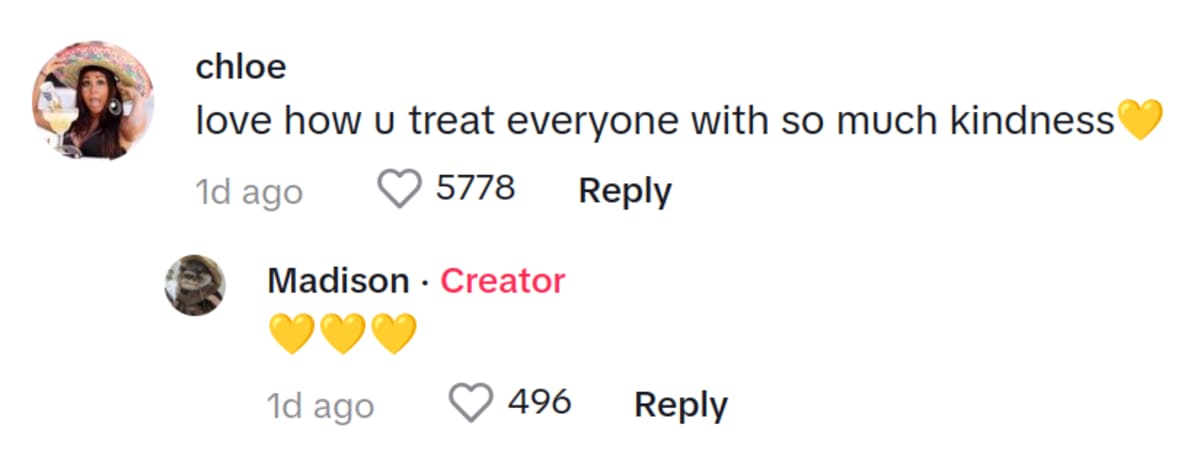Click the middle yellow heart in Madison's reply
Viewport: 1200px width, 466px height.
pos(342,334)
